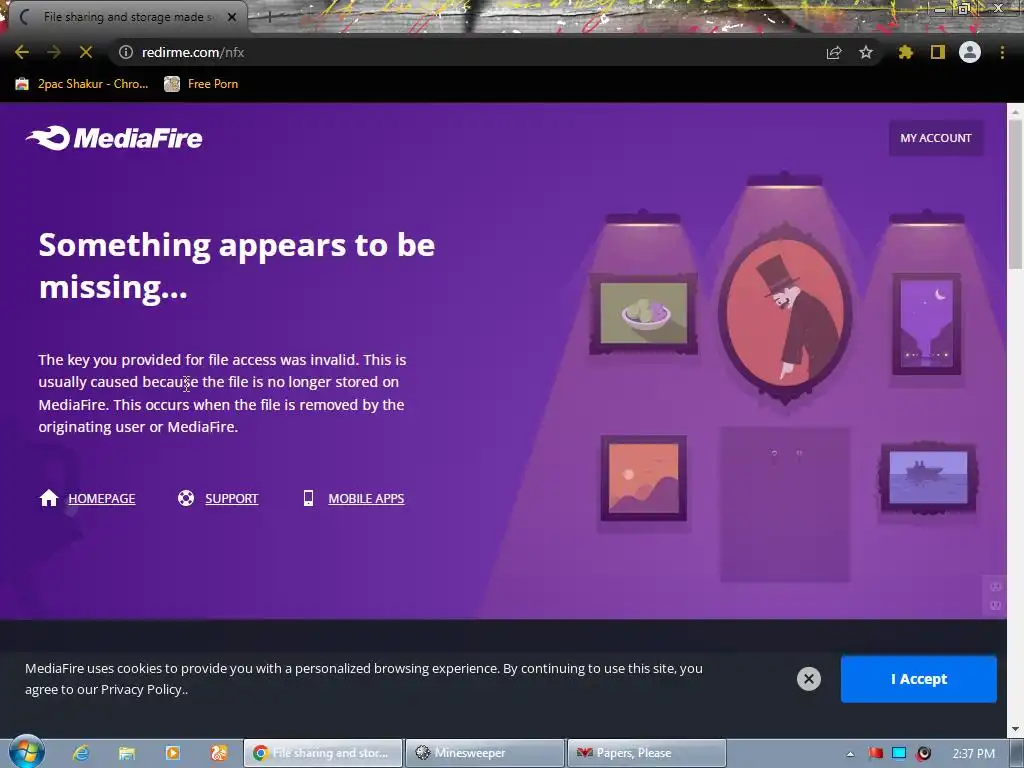Screen dimensions: 1024x768
Task: Click the MediaFire logo
Action: point(114,138)
